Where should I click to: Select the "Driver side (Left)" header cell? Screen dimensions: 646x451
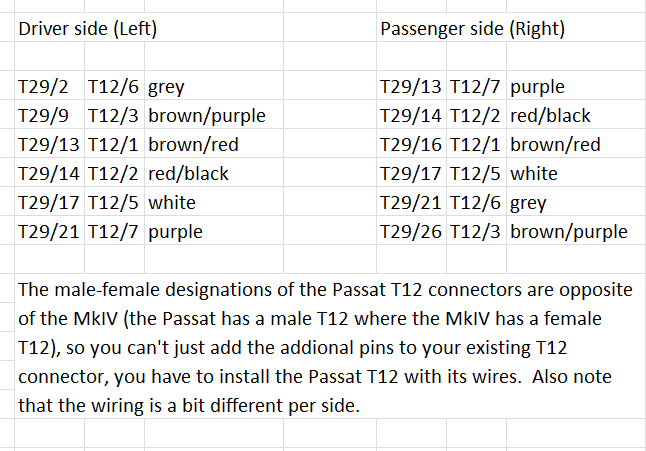pos(86,28)
